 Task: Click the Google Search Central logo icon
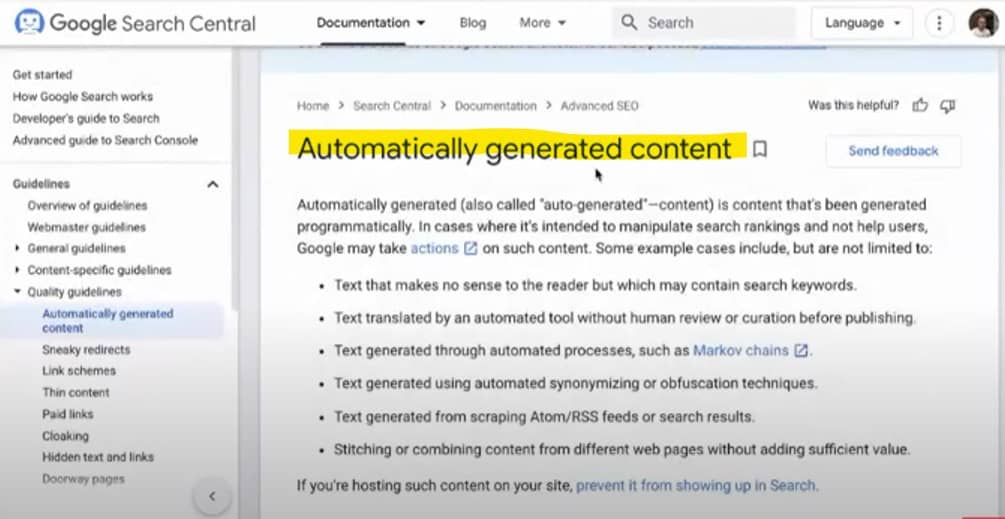tap(29, 22)
